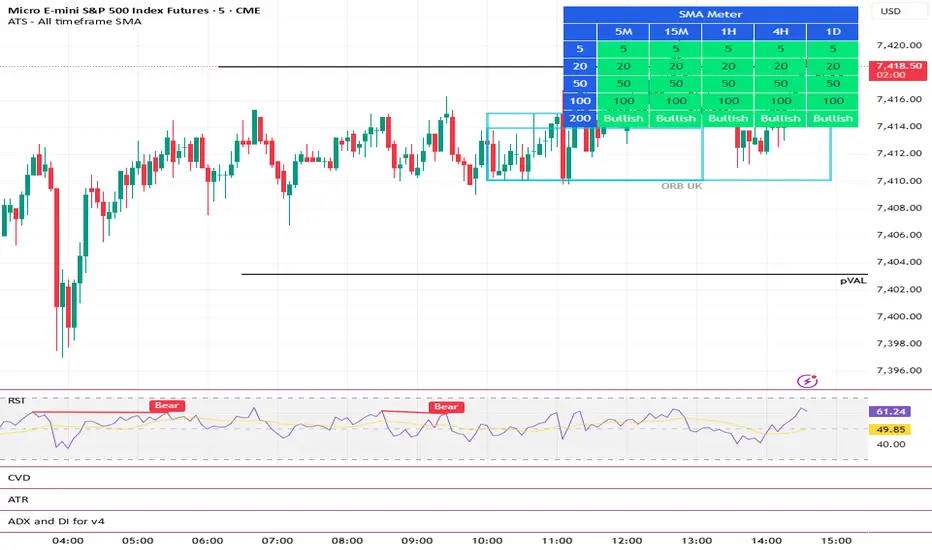
Task: Click 7,408.00 on the price axis
Action: point(899,208)
